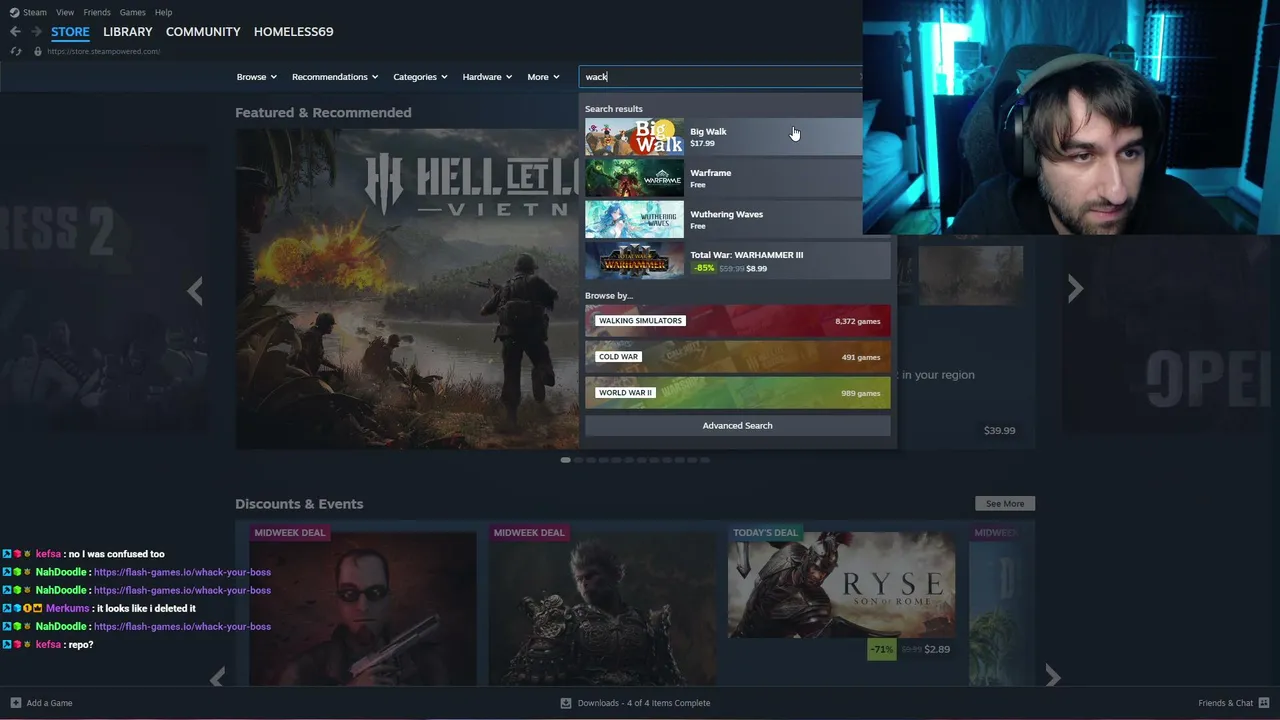This screenshot has width=1280, height=720.
Task: Click the $2.89 Ryse discounted price
Action: 937,649
